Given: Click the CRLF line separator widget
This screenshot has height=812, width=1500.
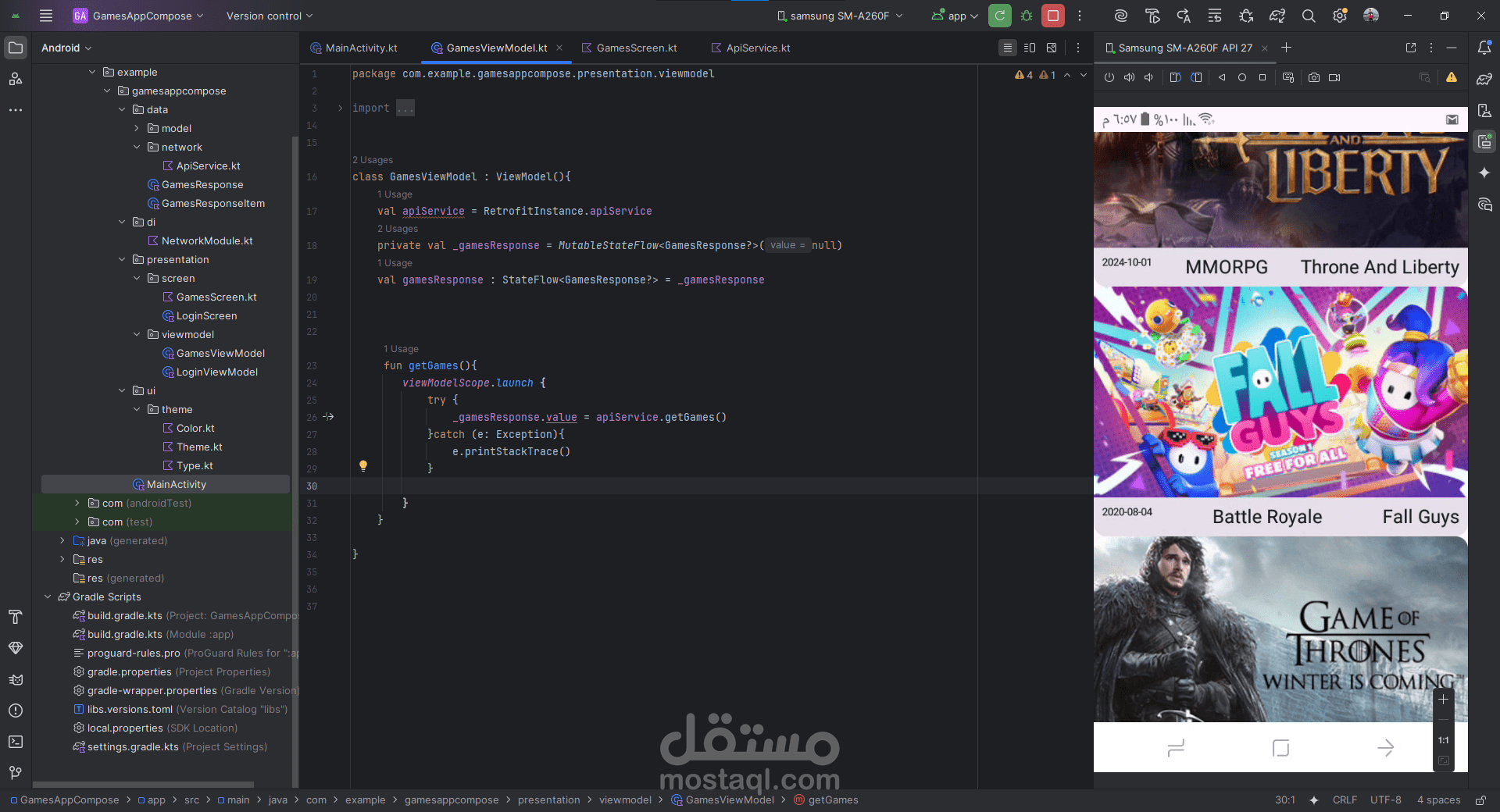Looking at the screenshot, I should [x=1345, y=800].
